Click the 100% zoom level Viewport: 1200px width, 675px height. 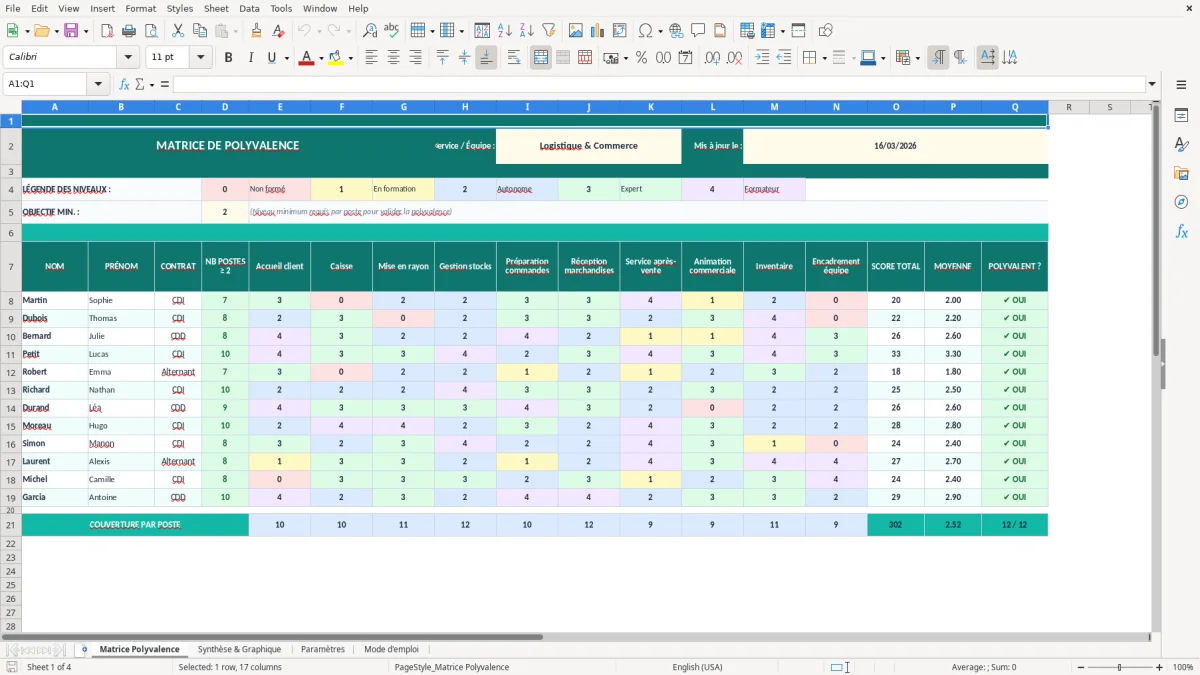coord(1183,667)
